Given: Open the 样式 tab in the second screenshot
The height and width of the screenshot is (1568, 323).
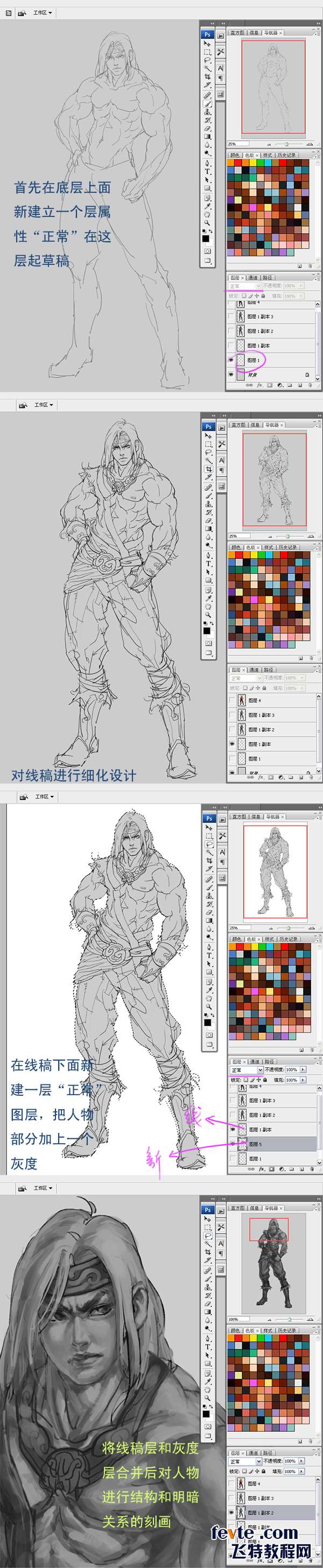Looking at the screenshot, I should pyautogui.click(x=268, y=547).
